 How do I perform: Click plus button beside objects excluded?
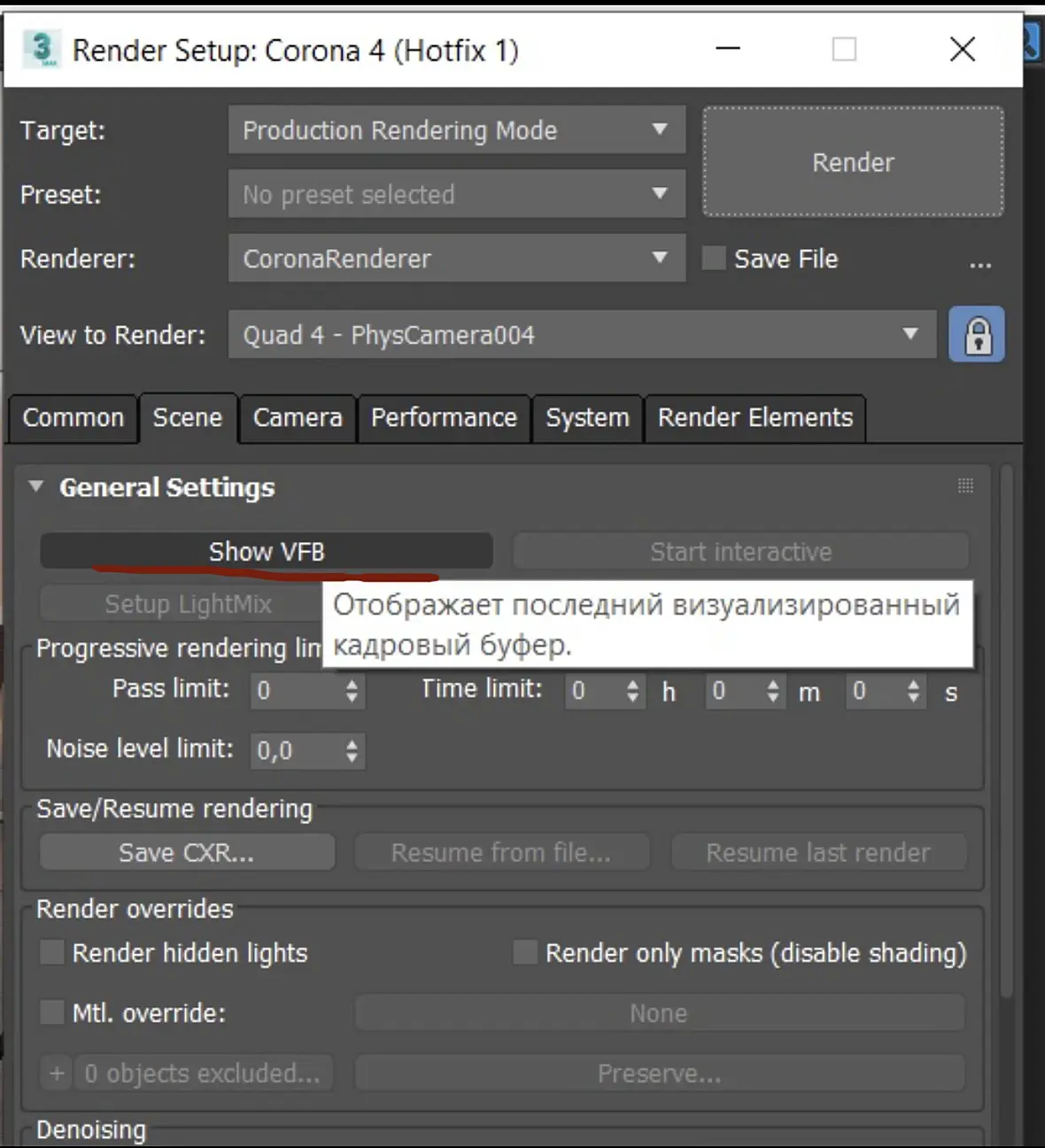pos(57,1074)
